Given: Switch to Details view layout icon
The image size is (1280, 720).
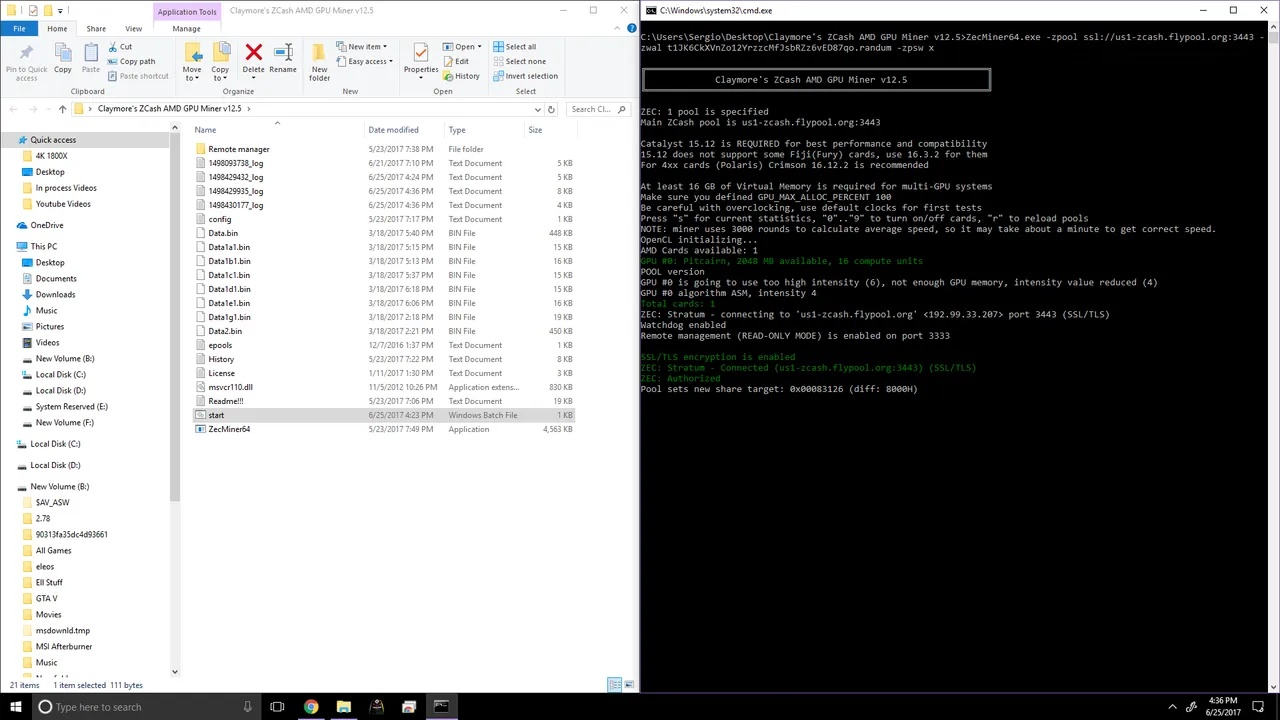Looking at the screenshot, I should [614, 685].
